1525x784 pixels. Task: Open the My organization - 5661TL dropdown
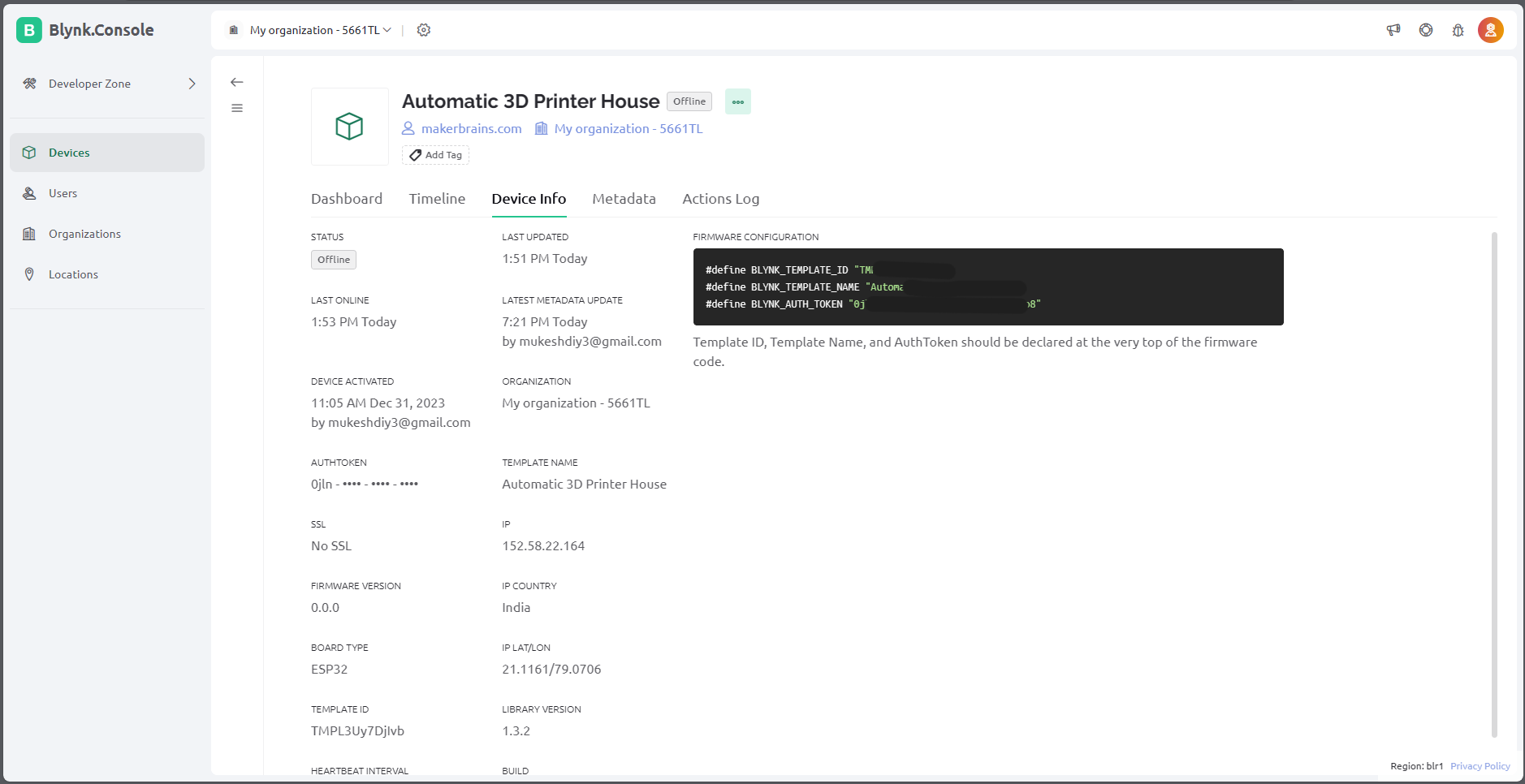tap(321, 30)
